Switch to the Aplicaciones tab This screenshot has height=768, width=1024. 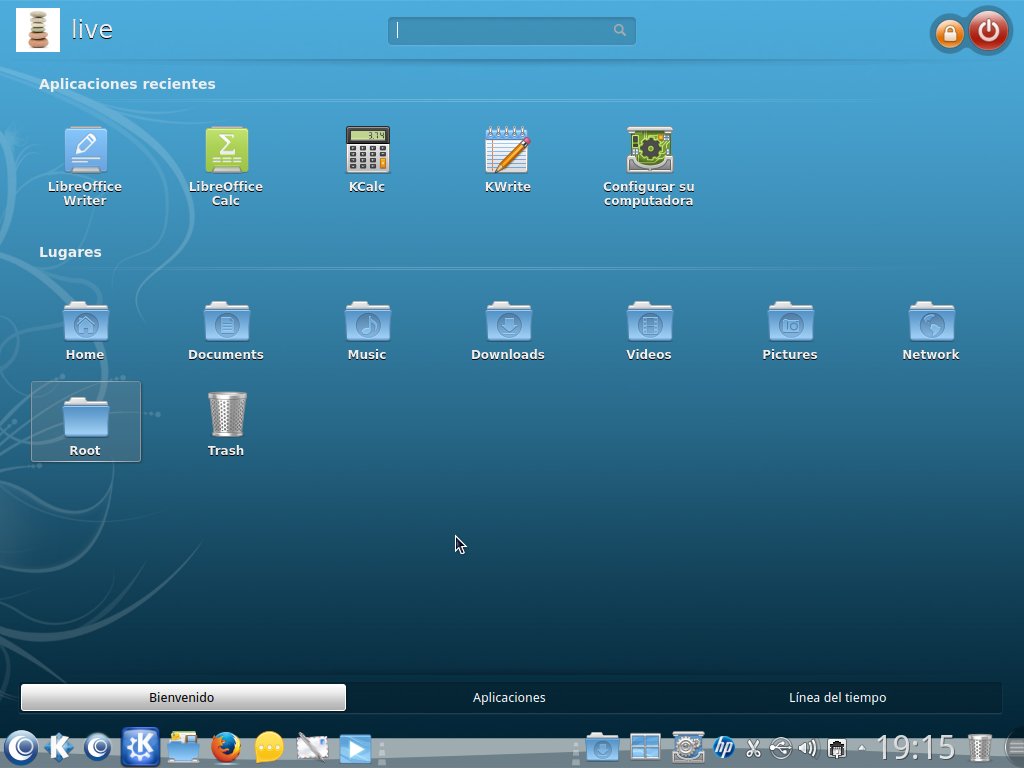coord(509,697)
